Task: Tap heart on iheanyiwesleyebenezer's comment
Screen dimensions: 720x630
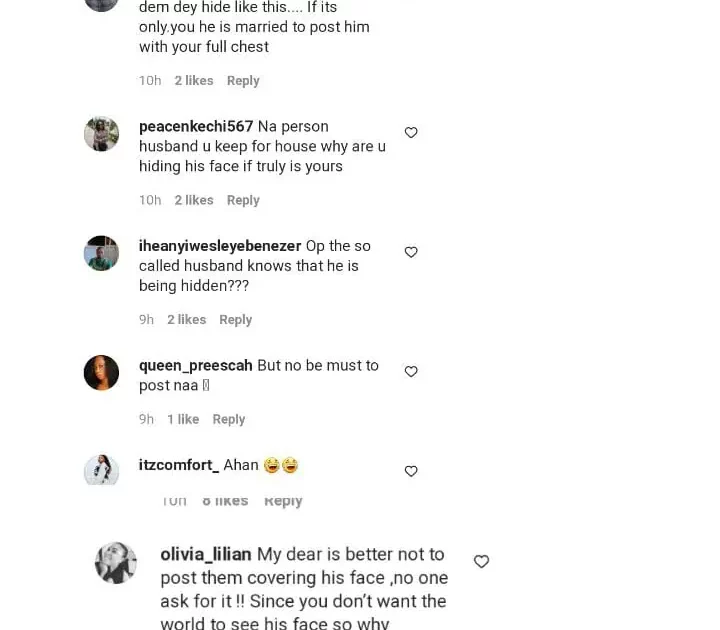Action: [410, 252]
